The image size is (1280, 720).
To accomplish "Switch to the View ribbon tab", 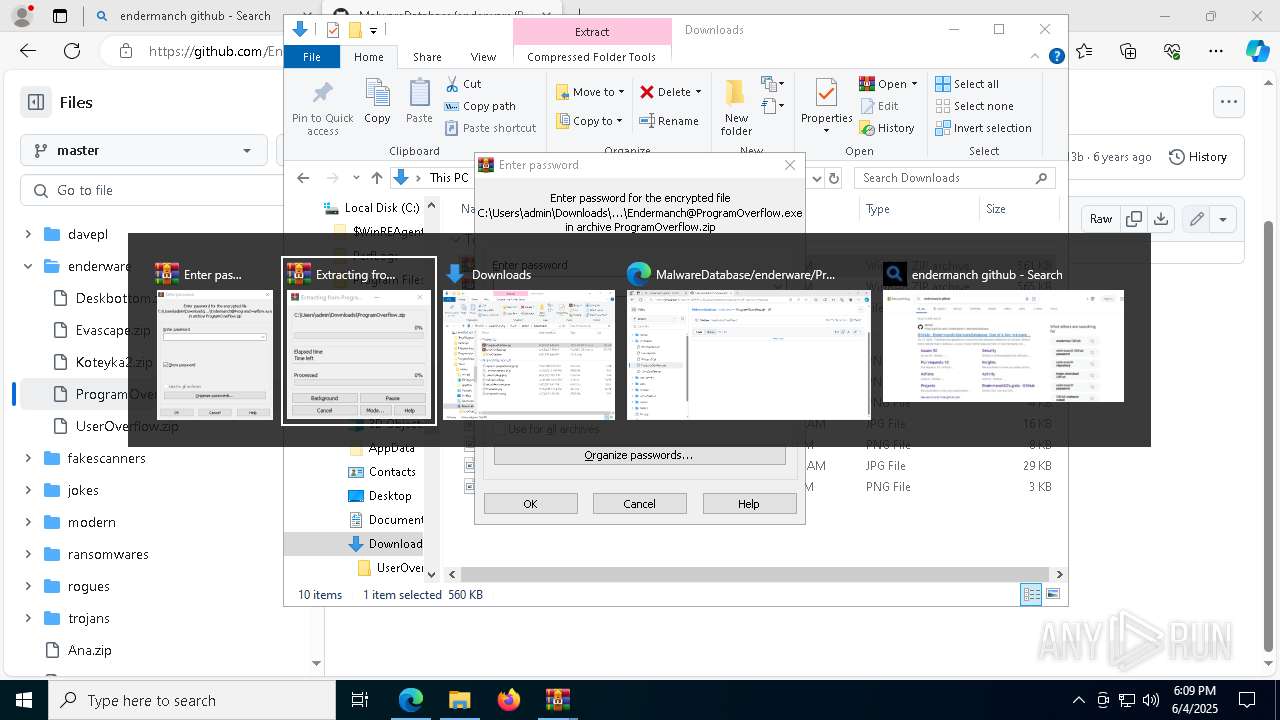I will pos(483,57).
